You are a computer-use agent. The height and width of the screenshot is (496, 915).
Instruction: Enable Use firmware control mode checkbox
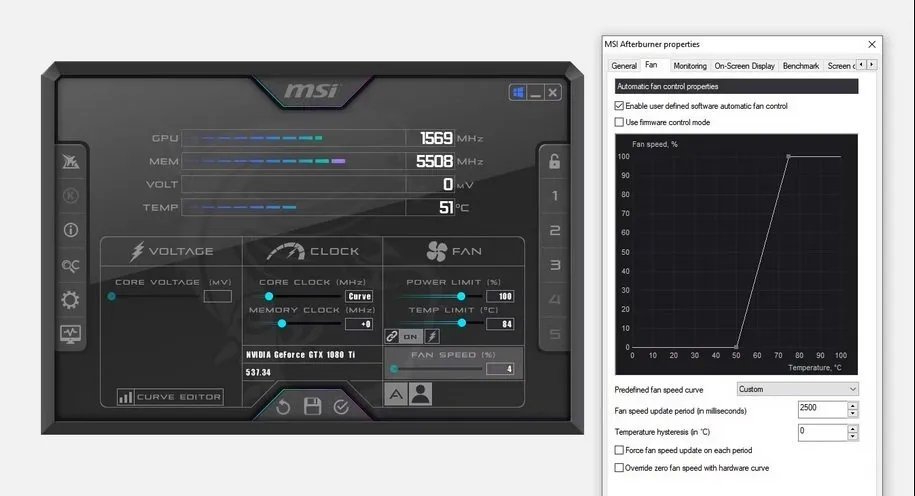click(619, 122)
